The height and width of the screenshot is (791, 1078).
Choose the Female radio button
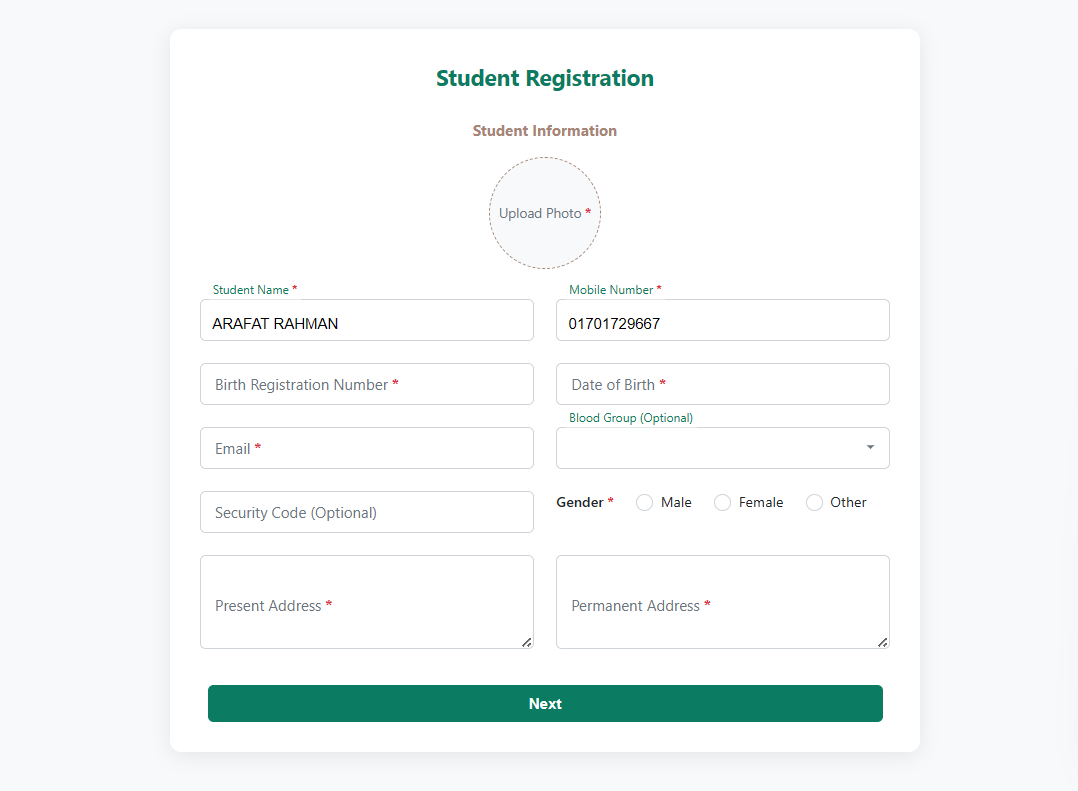pyautogui.click(x=722, y=502)
